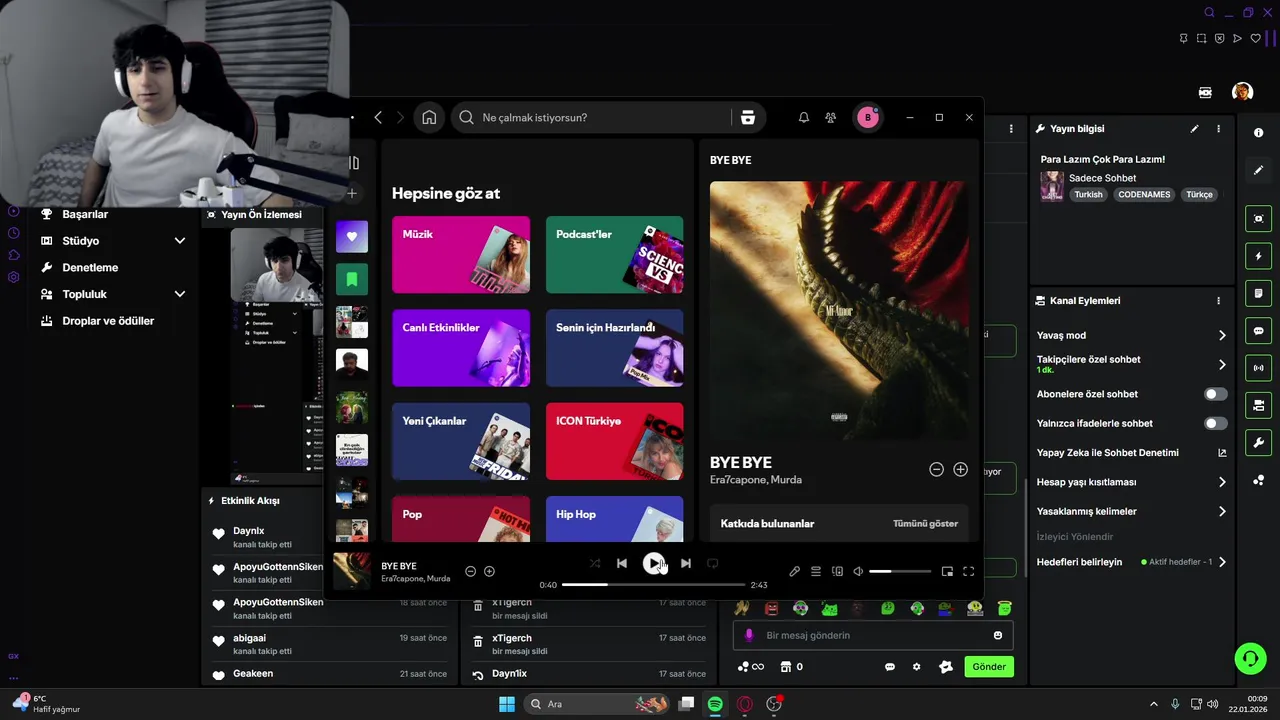Enter Spotify full screen mode

968,571
